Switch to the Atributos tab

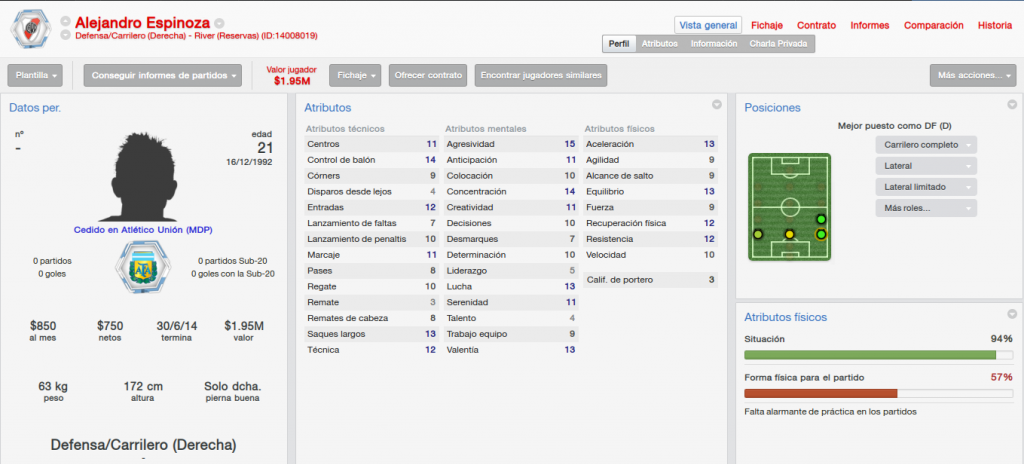coord(659,44)
